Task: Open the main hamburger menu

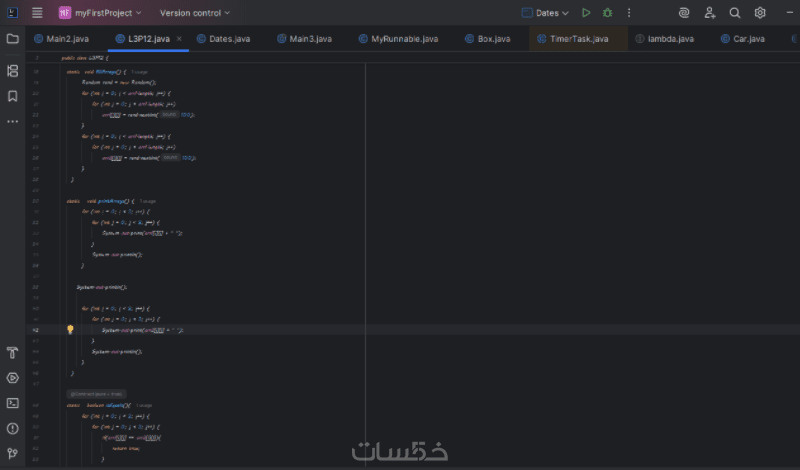Action: (37, 13)
